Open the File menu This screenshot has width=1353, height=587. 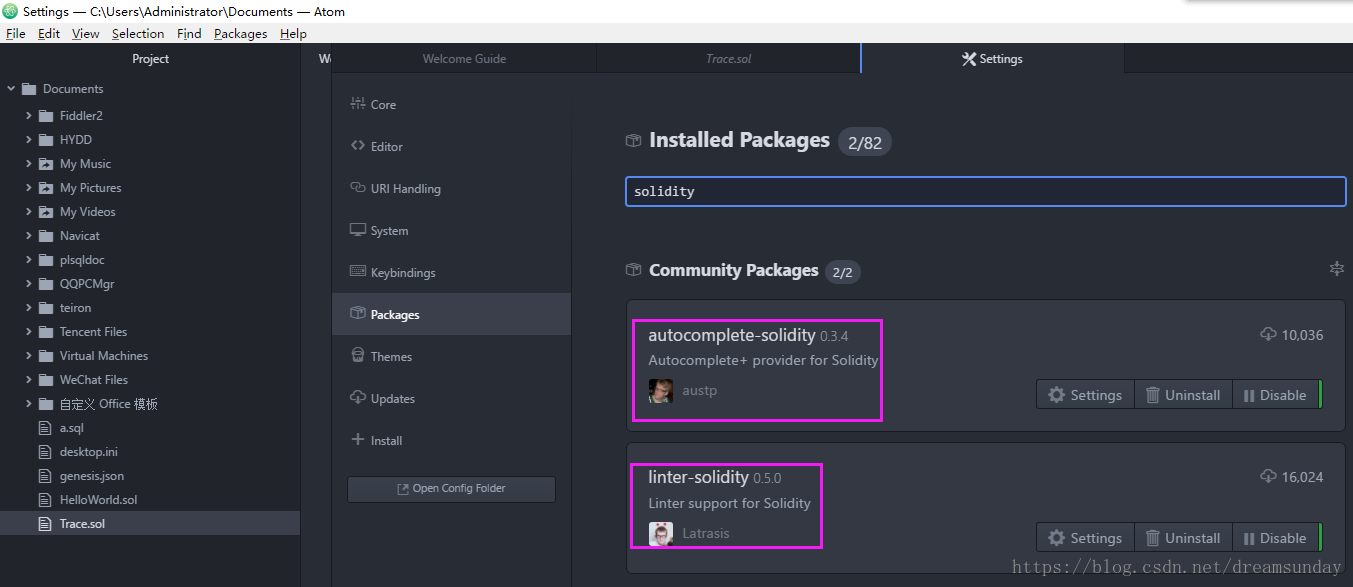click(x=15, y=33)
